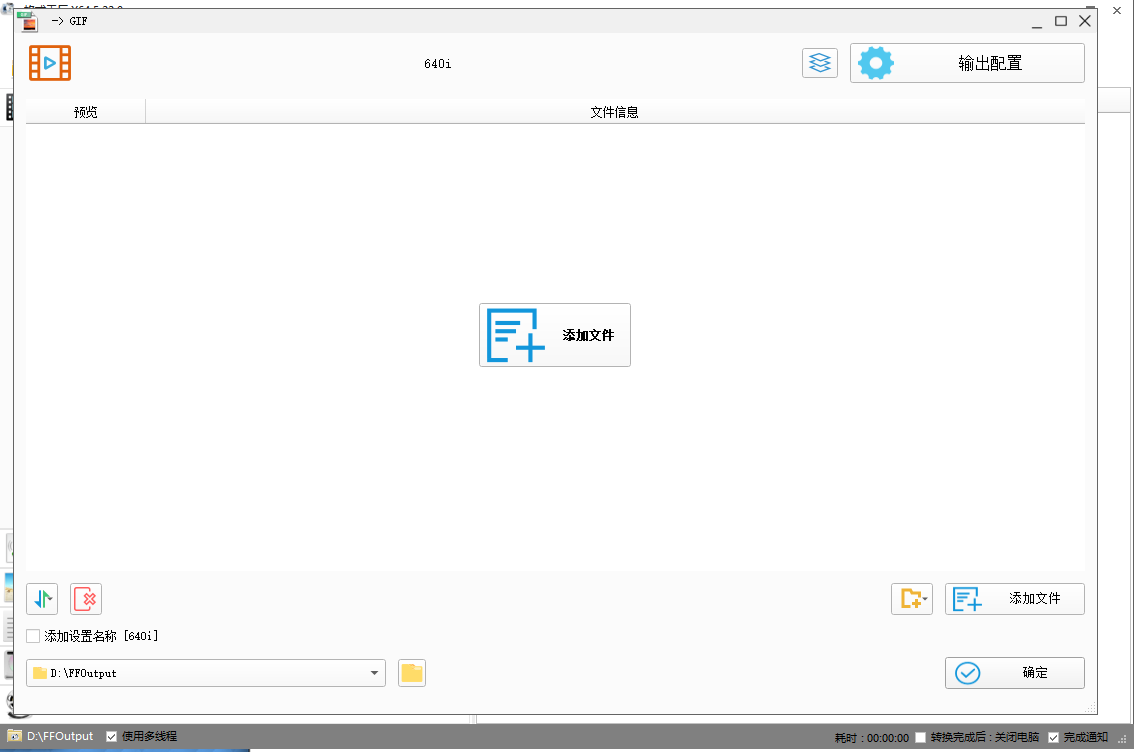Expand the D:\FFOutput output path dropdown

click(375, 673)
